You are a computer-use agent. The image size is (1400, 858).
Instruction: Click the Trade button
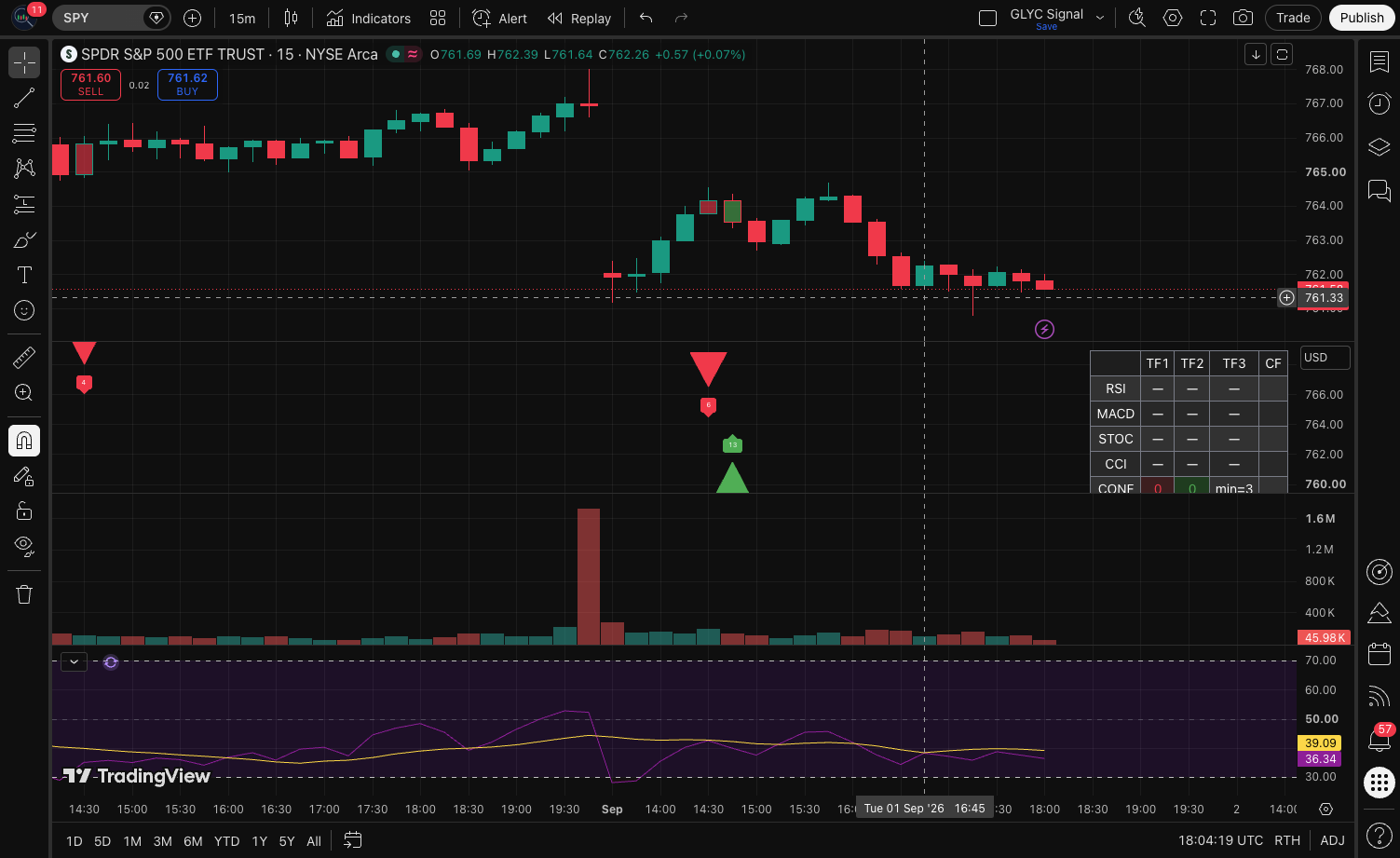(x=1293, y=18)
